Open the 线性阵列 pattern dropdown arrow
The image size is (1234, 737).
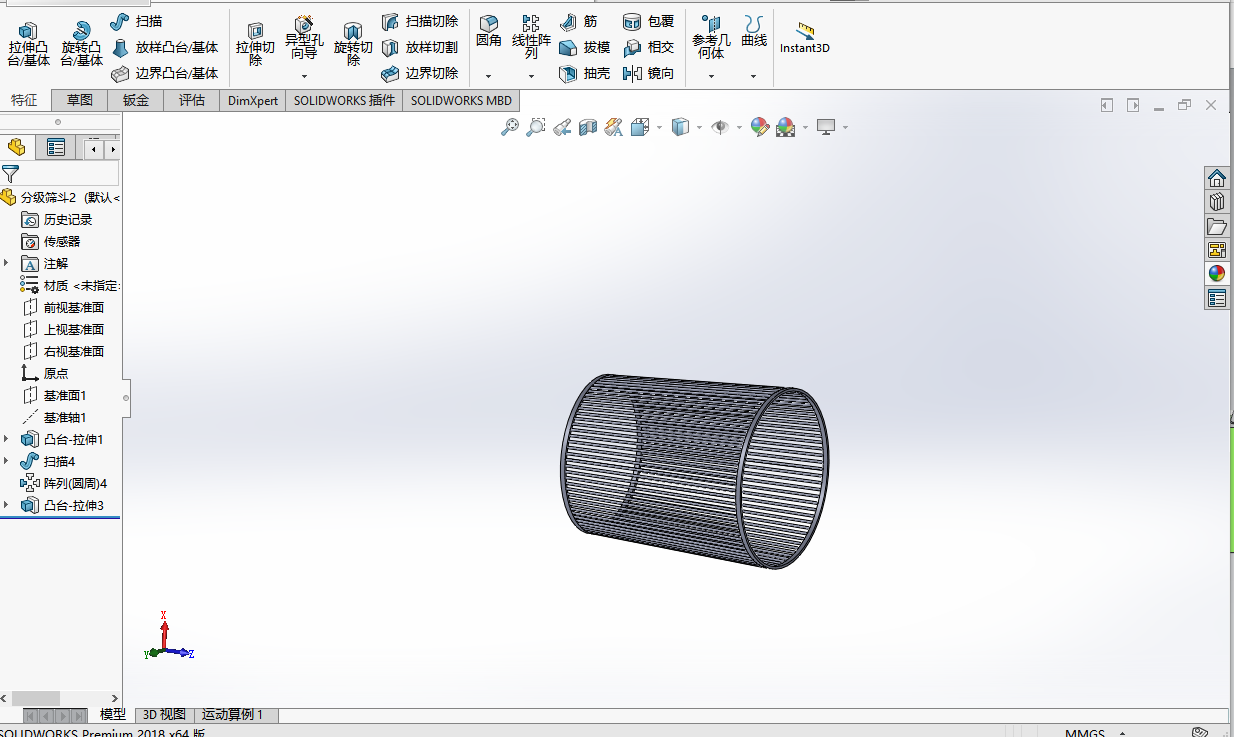click(531, 76)
